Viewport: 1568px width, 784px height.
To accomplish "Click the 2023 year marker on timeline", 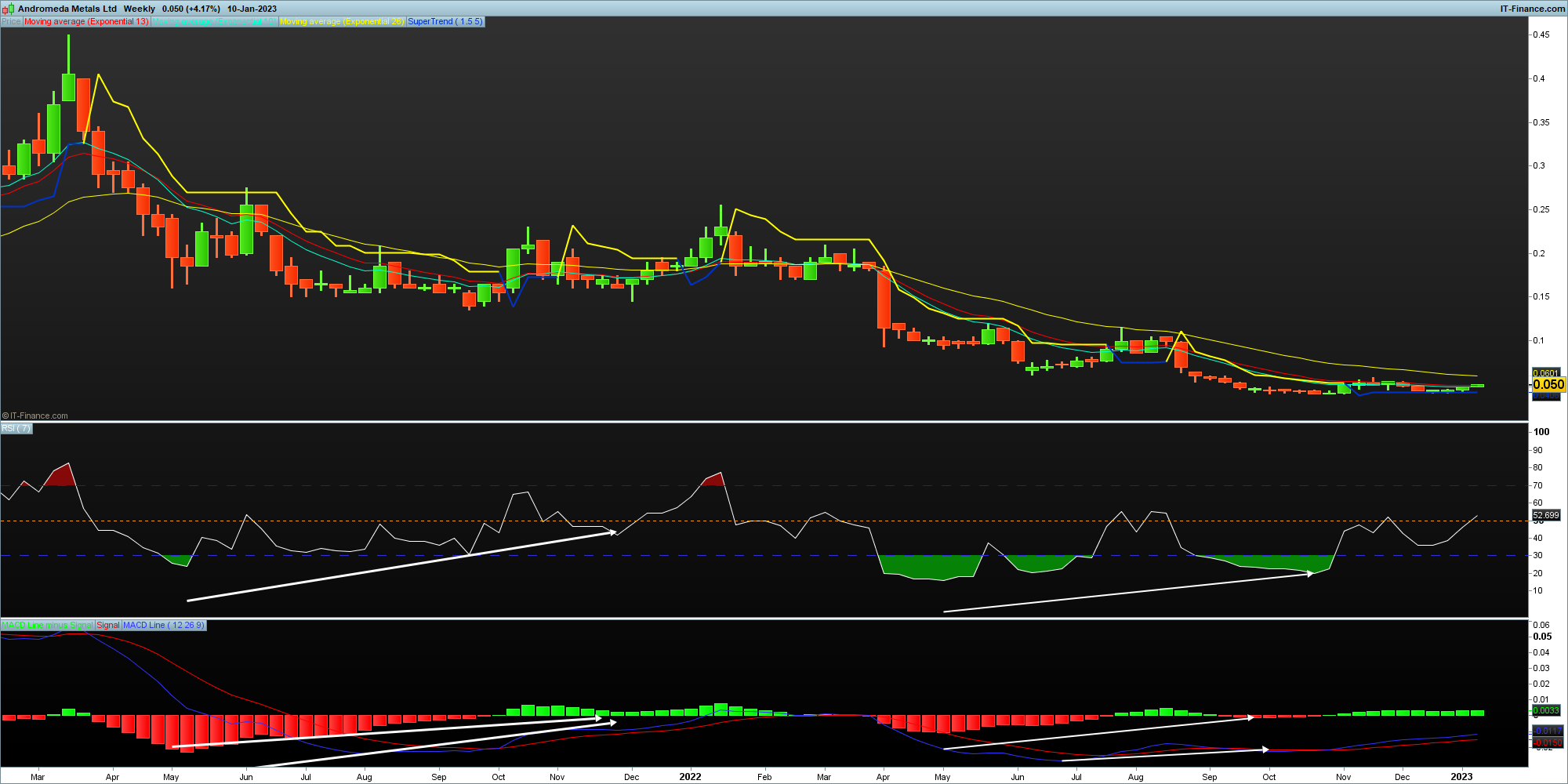I will [1461, 777].
